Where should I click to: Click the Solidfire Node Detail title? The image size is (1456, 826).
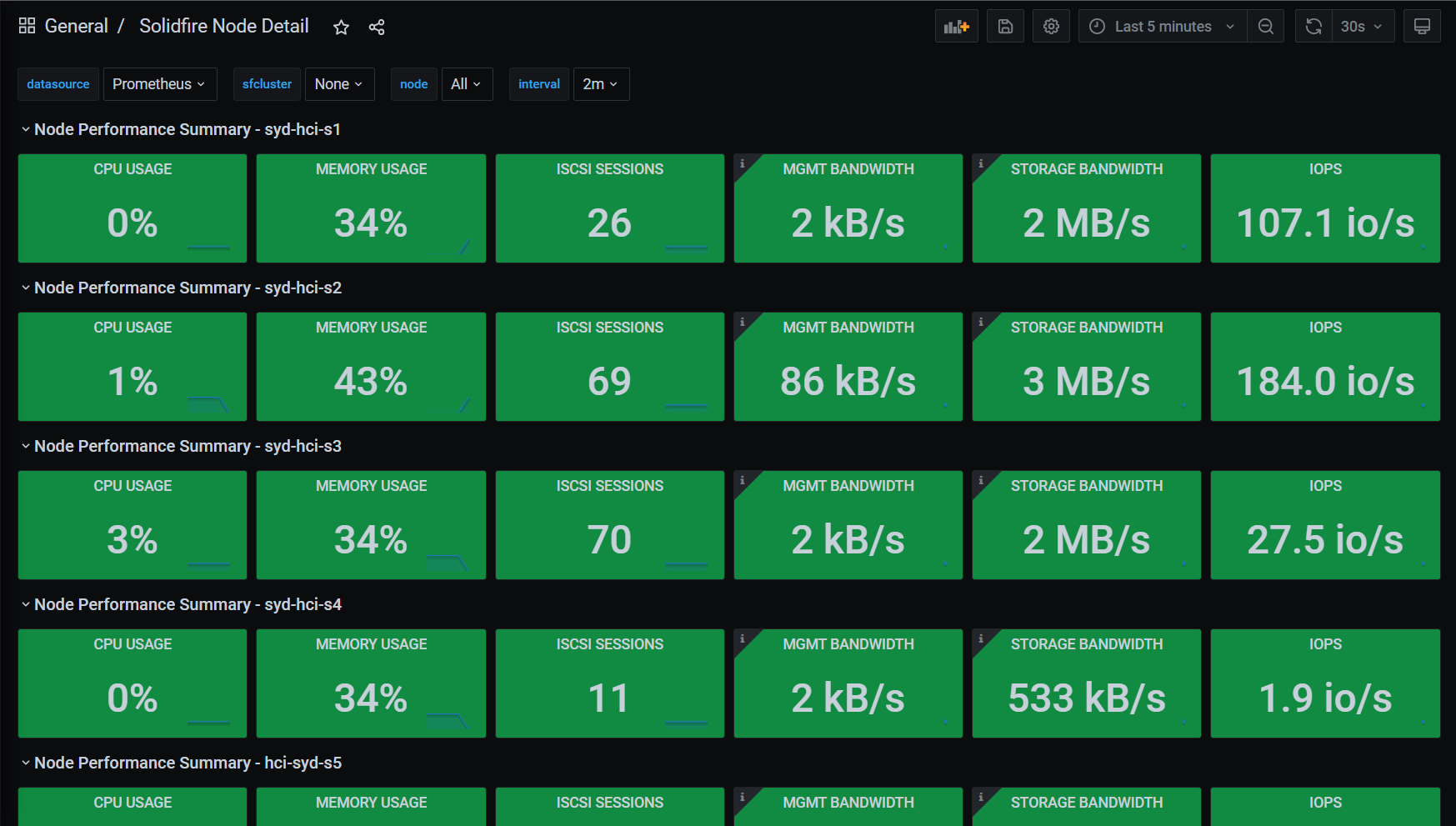point(223,26)
